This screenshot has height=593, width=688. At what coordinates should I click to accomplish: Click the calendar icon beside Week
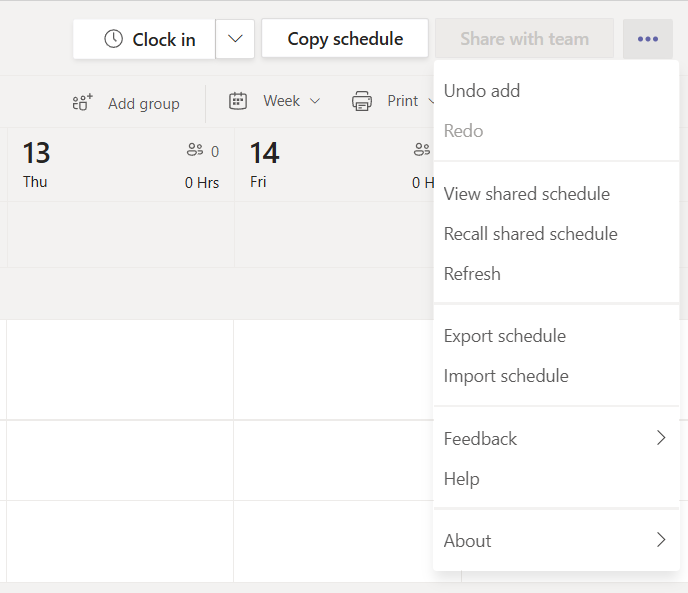(238, 101)
